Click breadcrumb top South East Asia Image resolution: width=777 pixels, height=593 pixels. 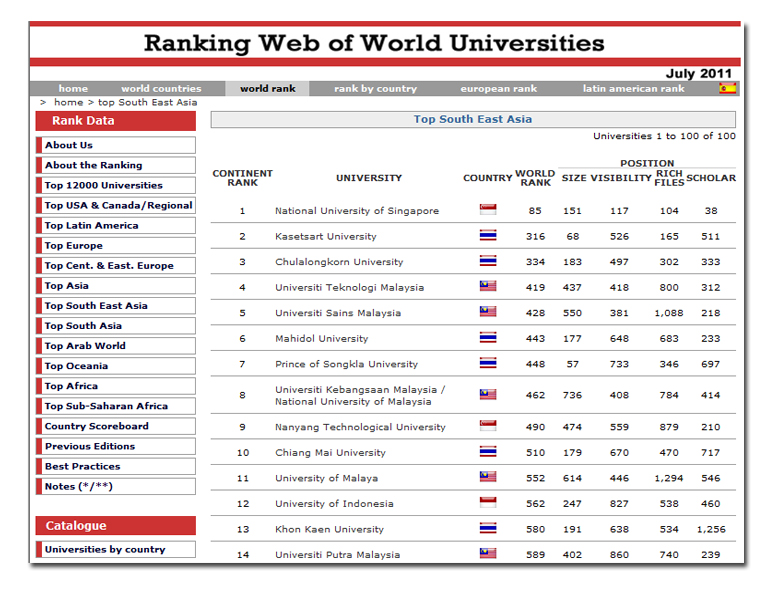pyautogui.click(x=148, y=103)
